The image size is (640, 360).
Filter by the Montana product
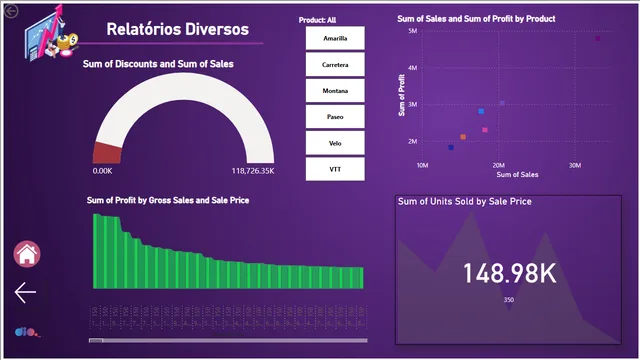coord(335,91)
